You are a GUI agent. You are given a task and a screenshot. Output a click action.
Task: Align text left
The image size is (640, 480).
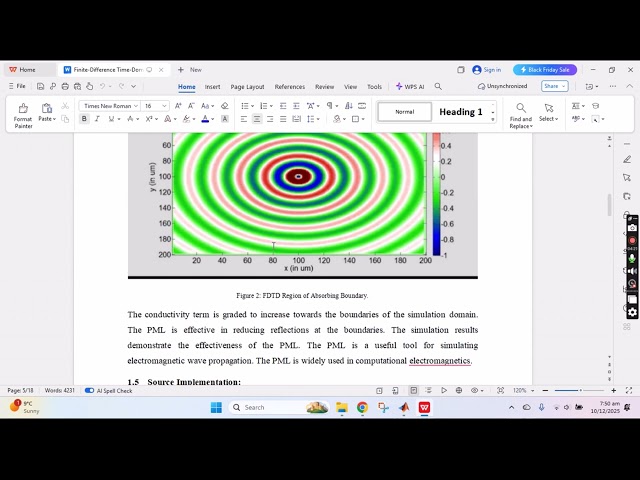coord(244,119)
